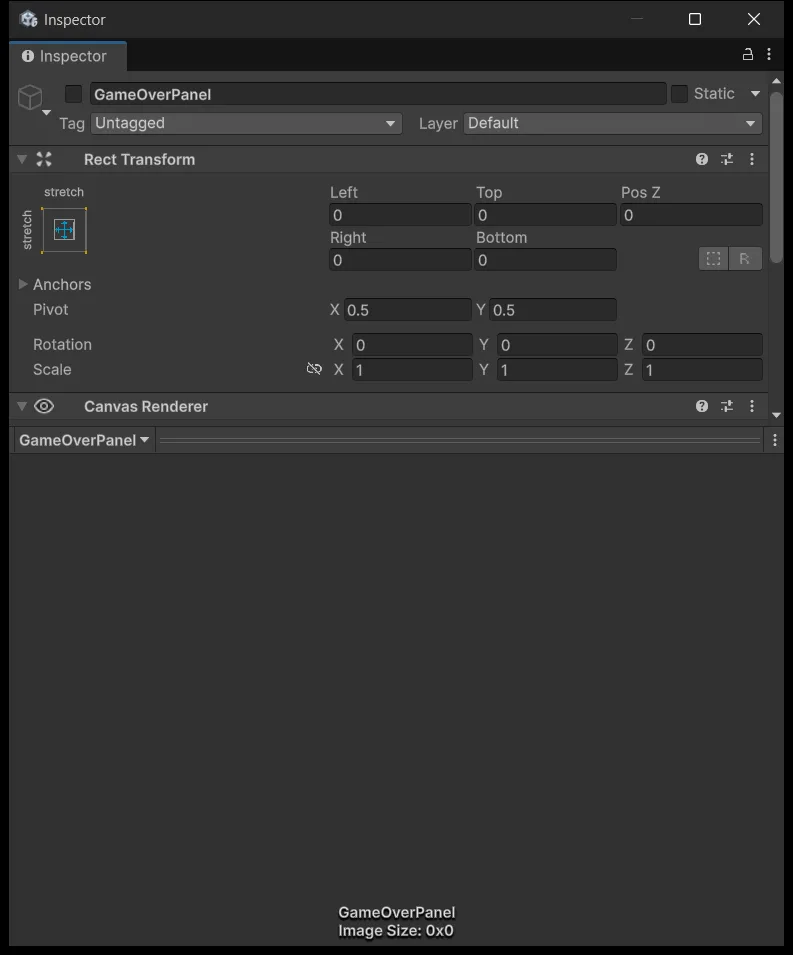
Task: Click the inspector vertical scrollbar thumb
Action: tap(776, 177)
